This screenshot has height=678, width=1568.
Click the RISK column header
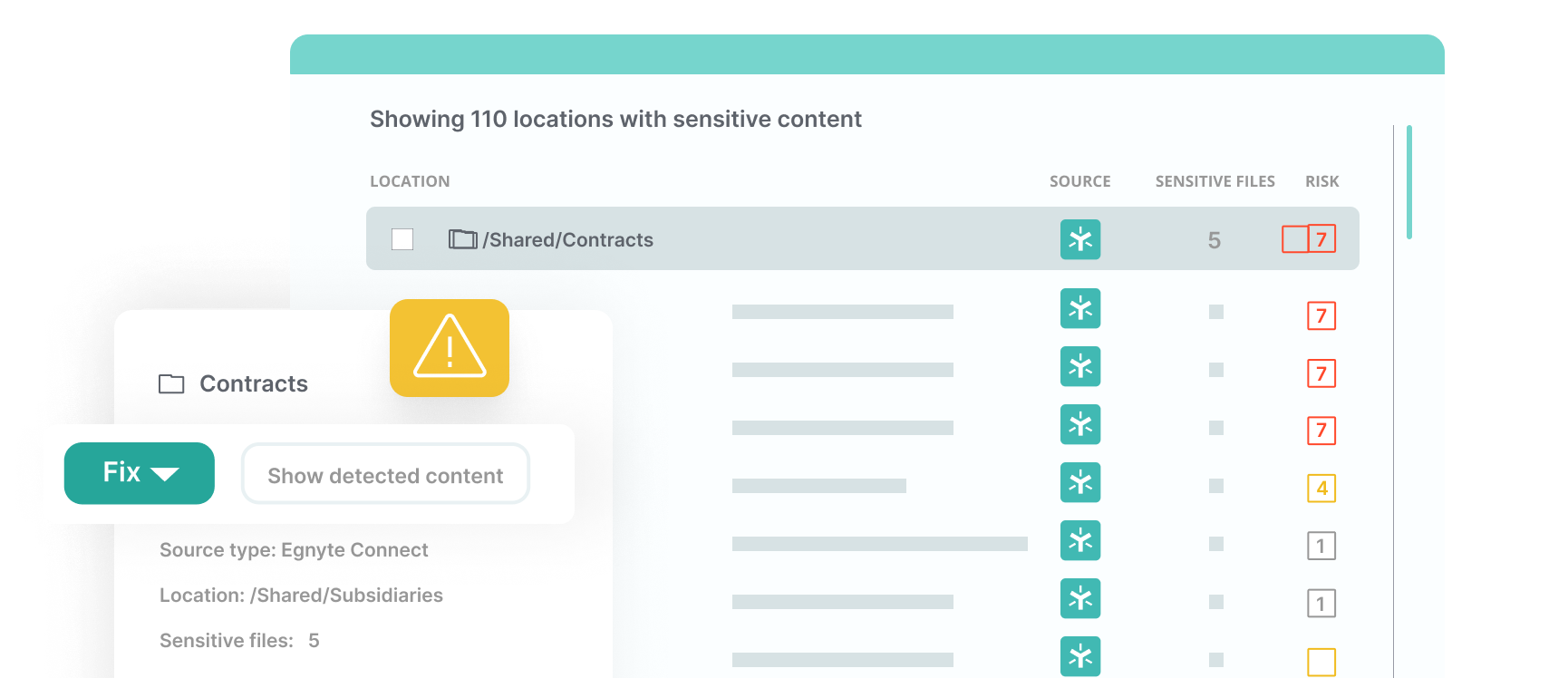[x=1321, y=181]
